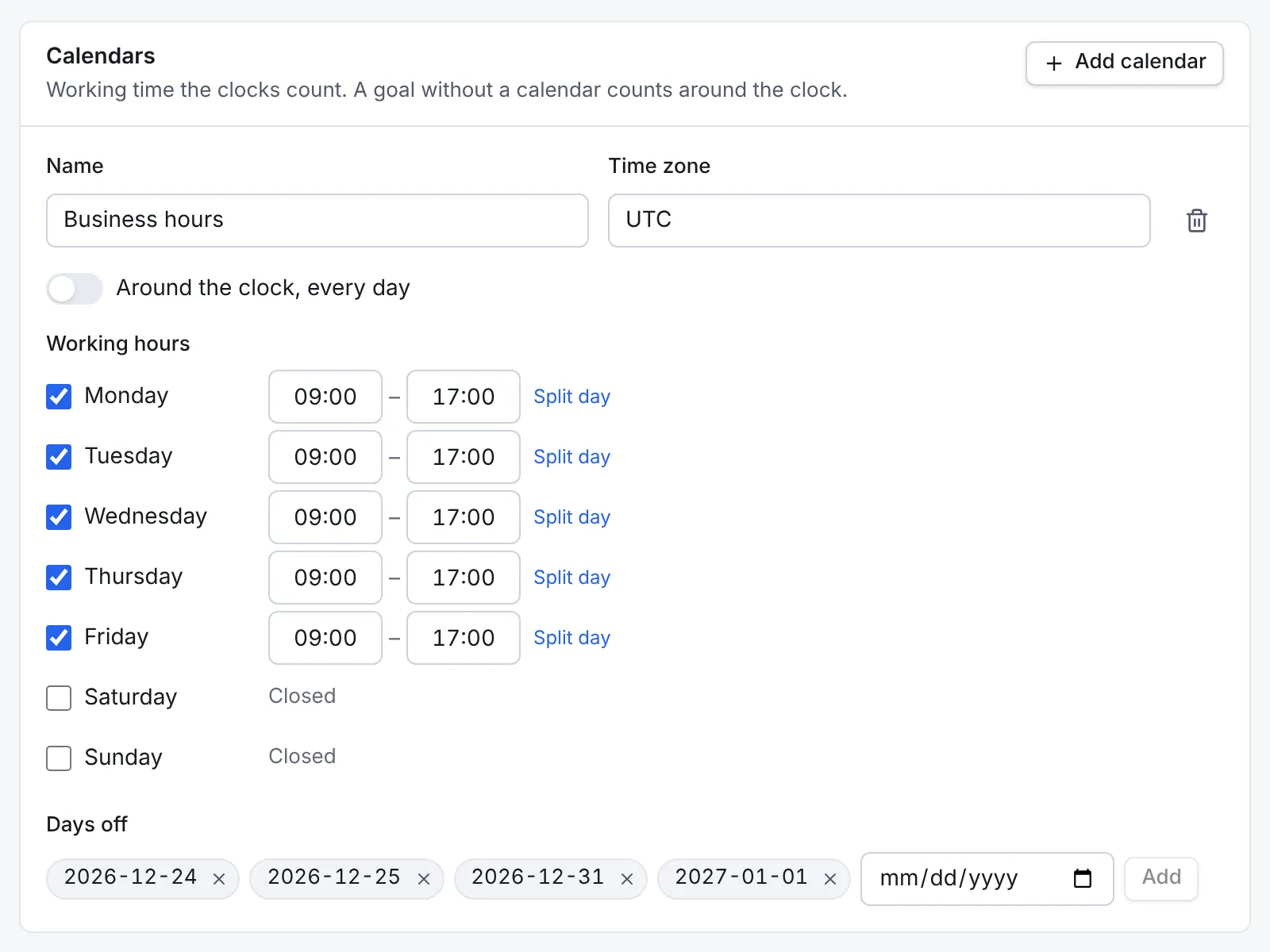Viewport: 1270px width, 952px height.
Task: Uncheck the Wednesday checkbox
Action: [x=59, y=517]
